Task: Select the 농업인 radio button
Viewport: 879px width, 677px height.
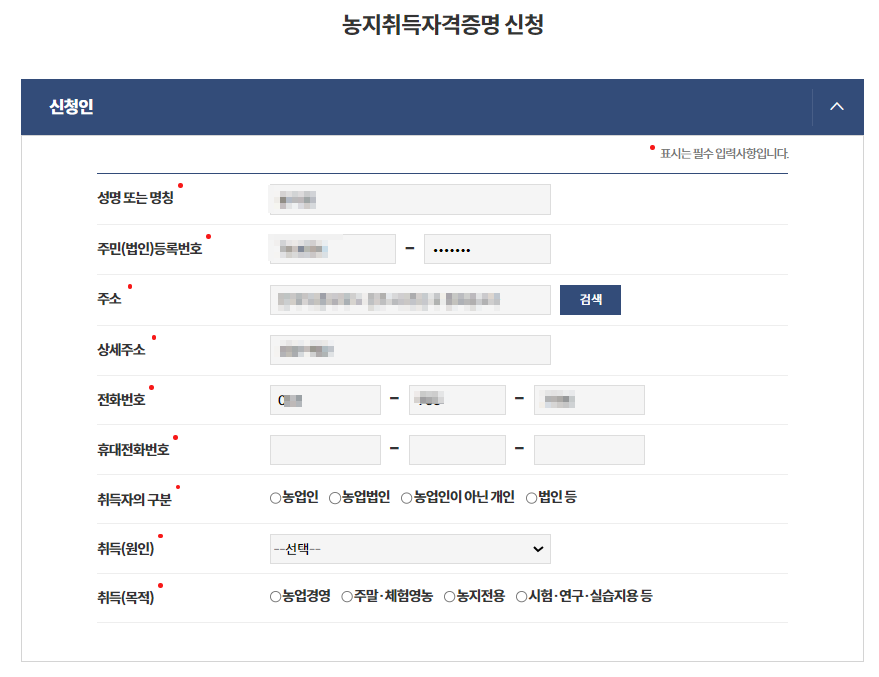Action: click(x=274, y=497)
